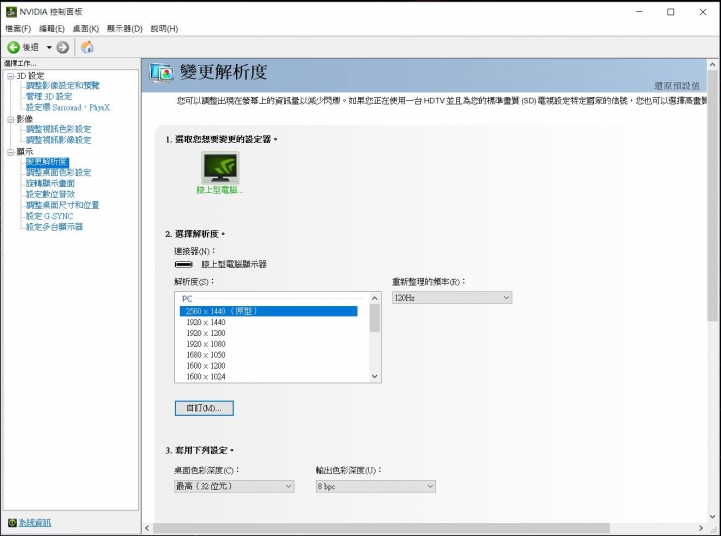Open 旋轉顯示畫面 in the tree
This screenshot has height=536, width=721.
[x=50, y=183]
